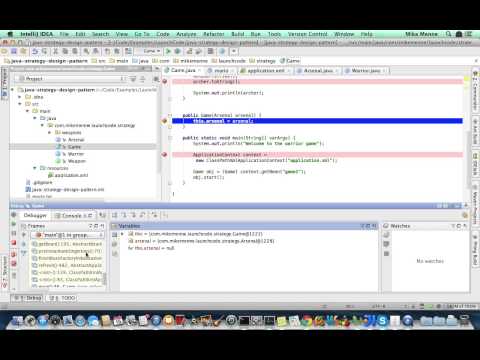Click the Debug tool window button at bottom
This screenshot has height=360, width=480.
[x=27, y=298]
